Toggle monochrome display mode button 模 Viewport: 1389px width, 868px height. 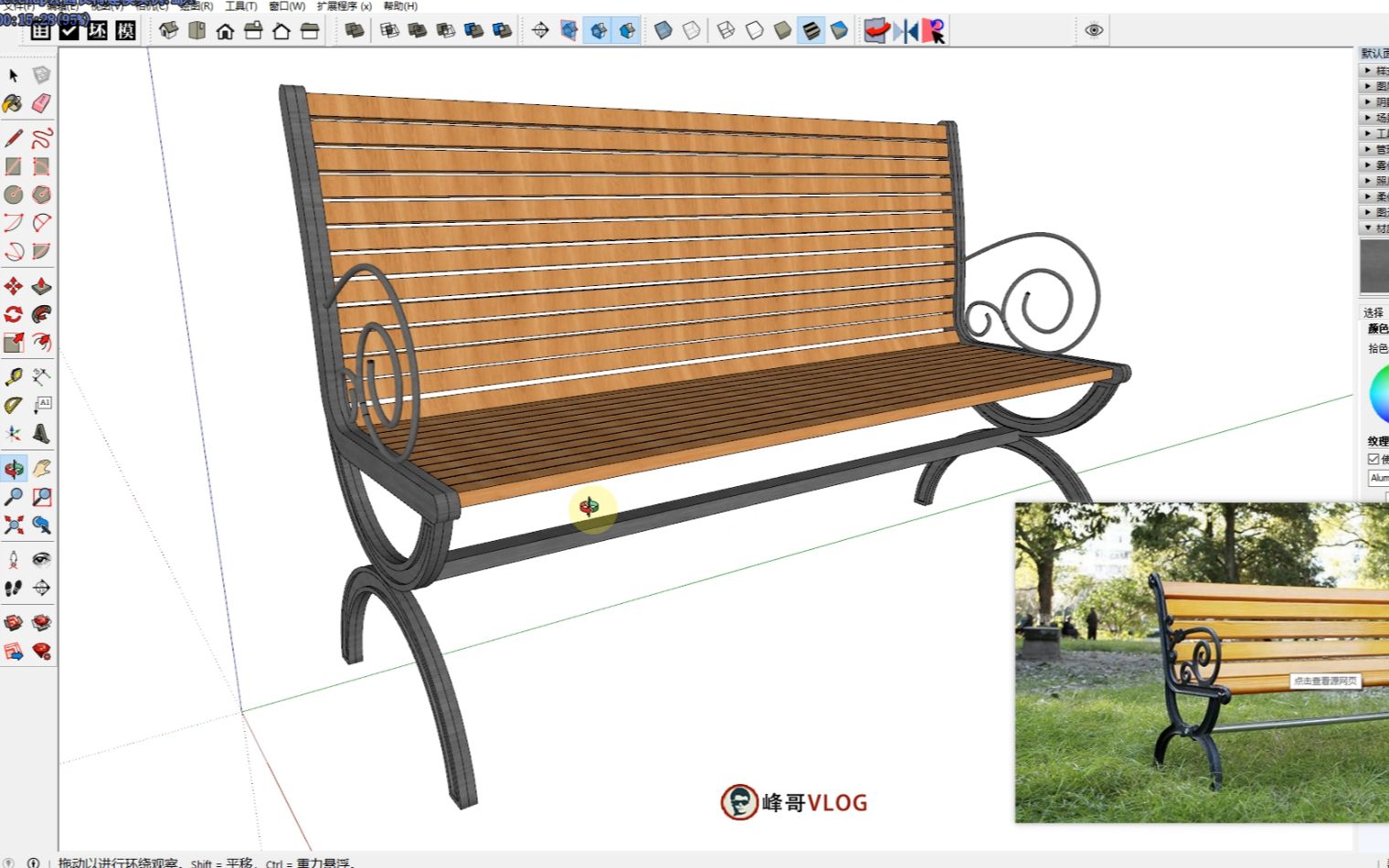coord(124,30)
